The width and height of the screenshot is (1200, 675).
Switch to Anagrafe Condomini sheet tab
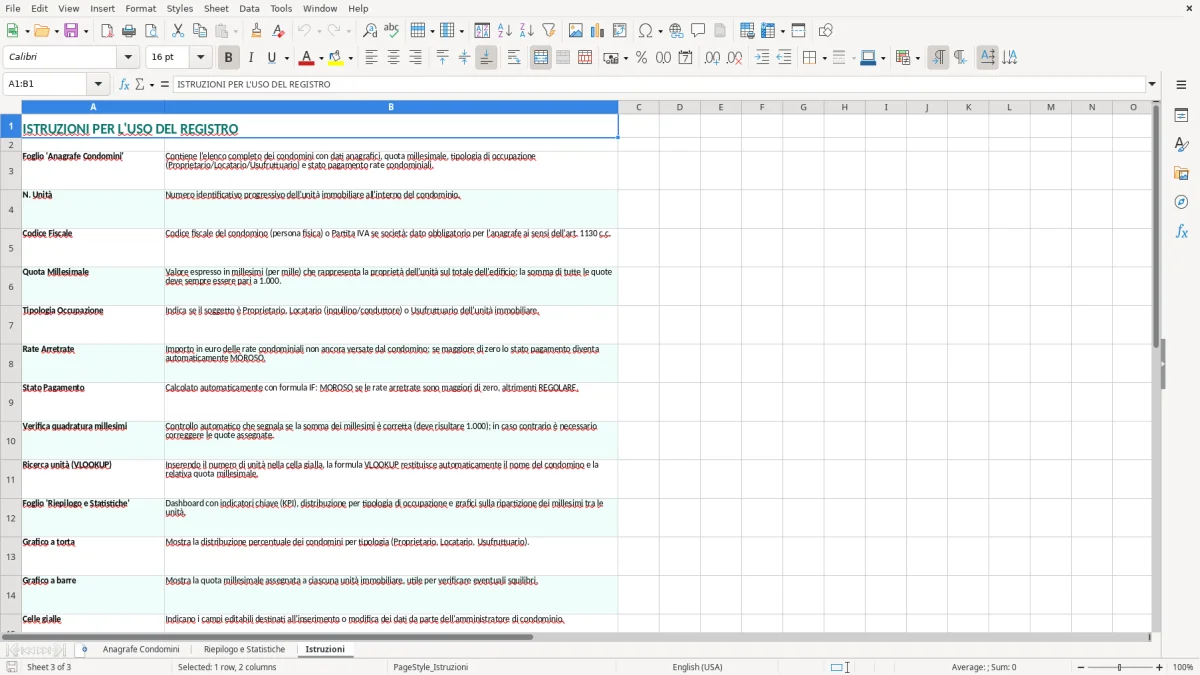(x=141, y=649)
